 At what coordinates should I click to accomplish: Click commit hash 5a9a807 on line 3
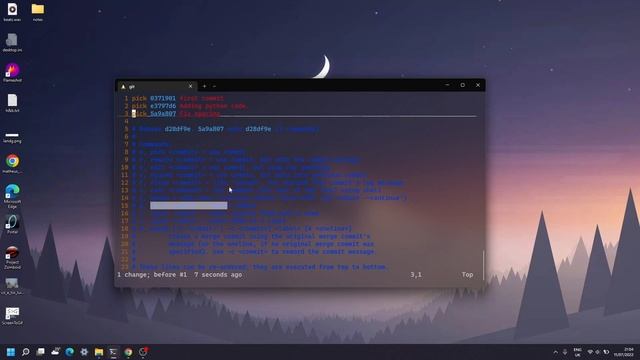tap(163, 114)
